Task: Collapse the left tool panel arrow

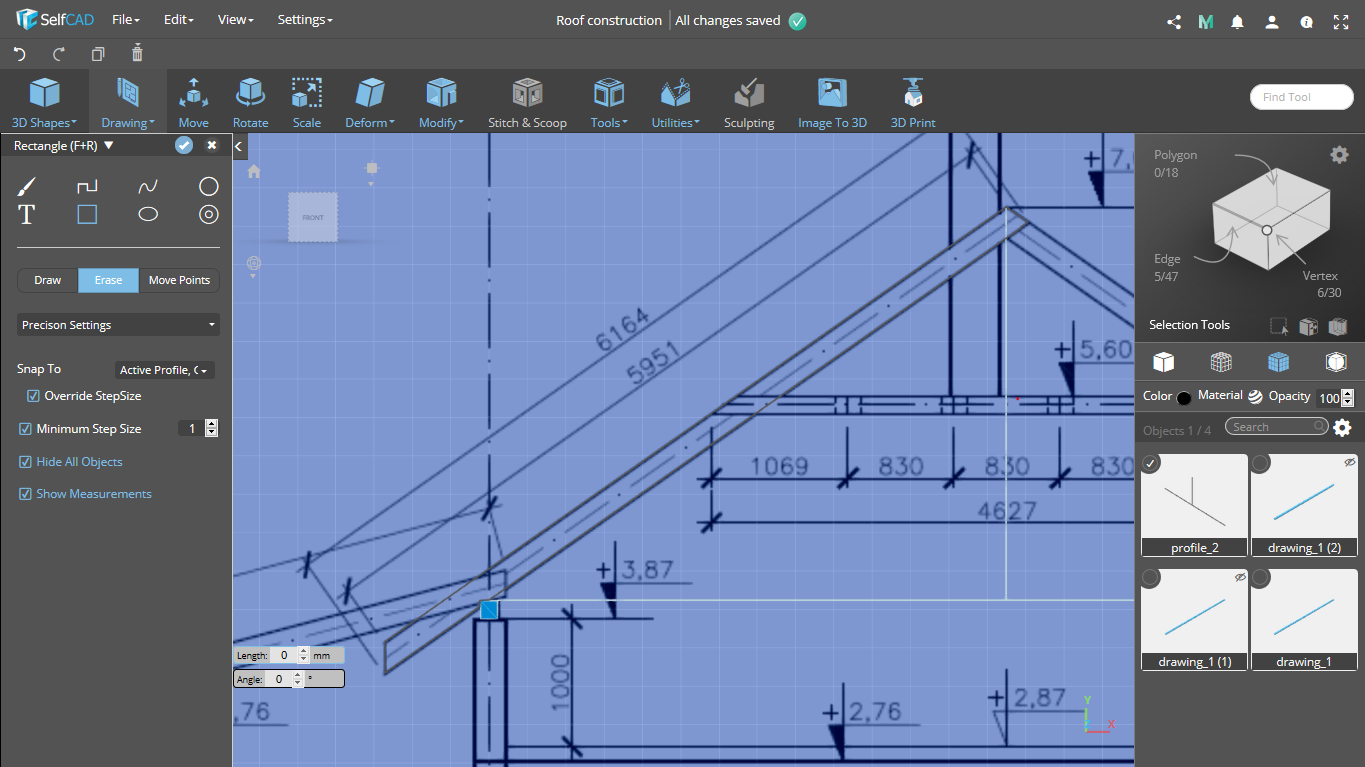Action: (239, 147)
